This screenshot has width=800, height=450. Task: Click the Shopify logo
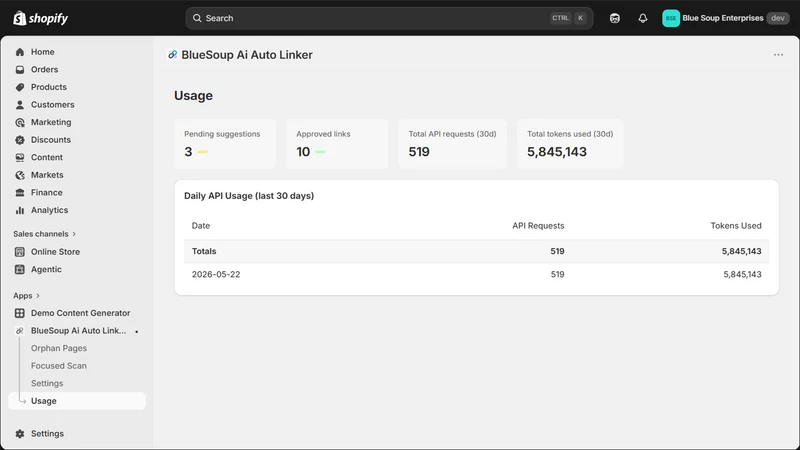click(41, 18)
